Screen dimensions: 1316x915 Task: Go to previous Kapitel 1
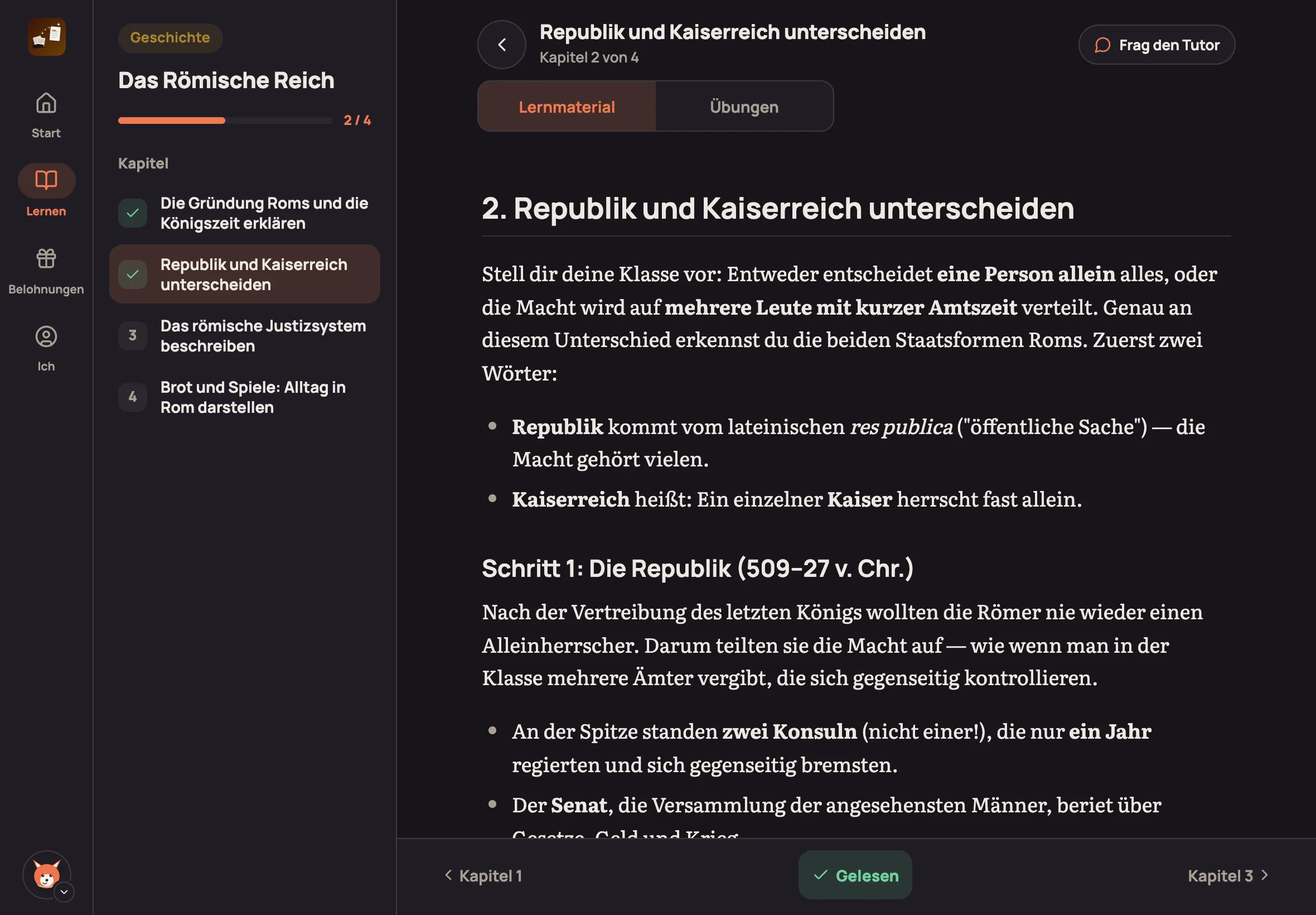483,875
